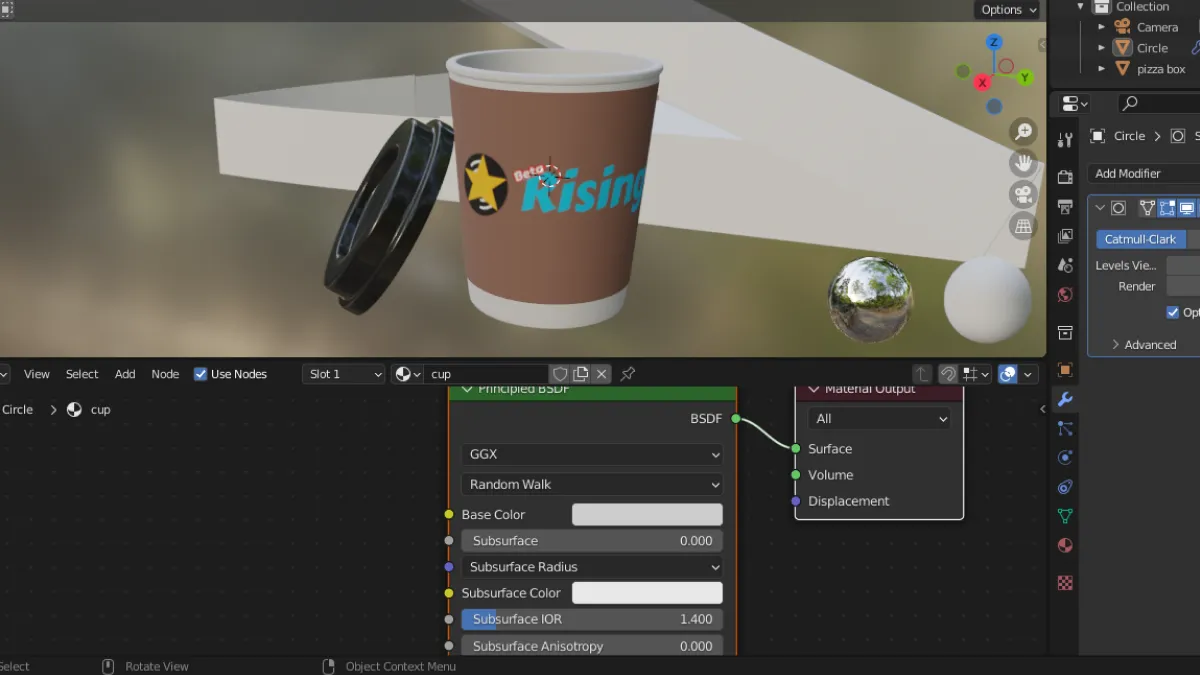Screen dimensions: 1201x675
Task: Open the Scene properties tab
Action: point(1065,265)
